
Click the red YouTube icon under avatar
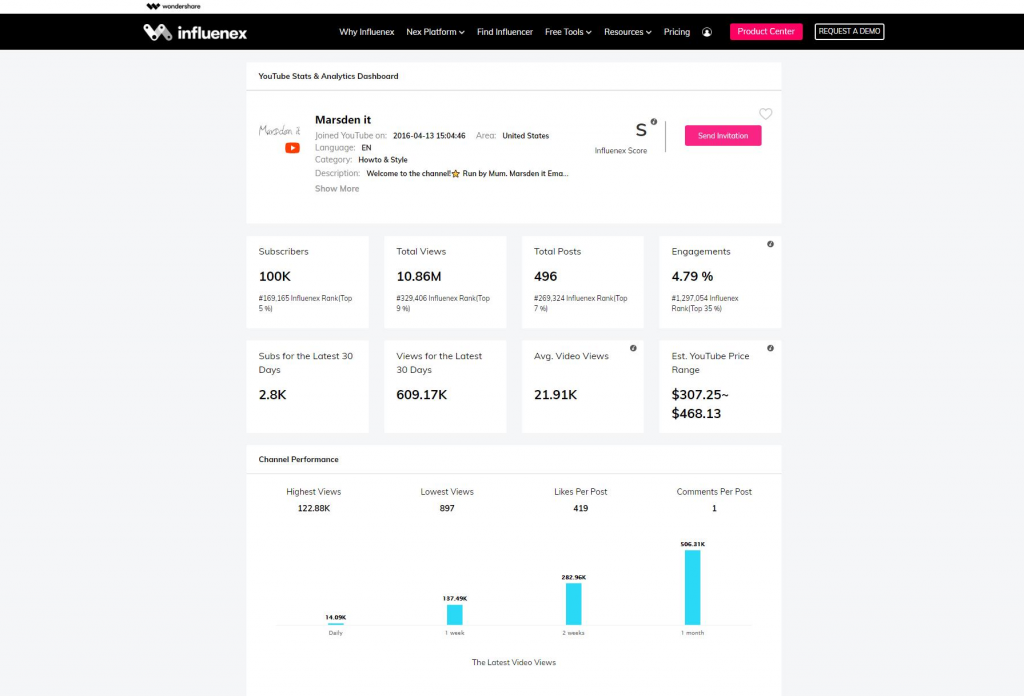coord(292,148)
